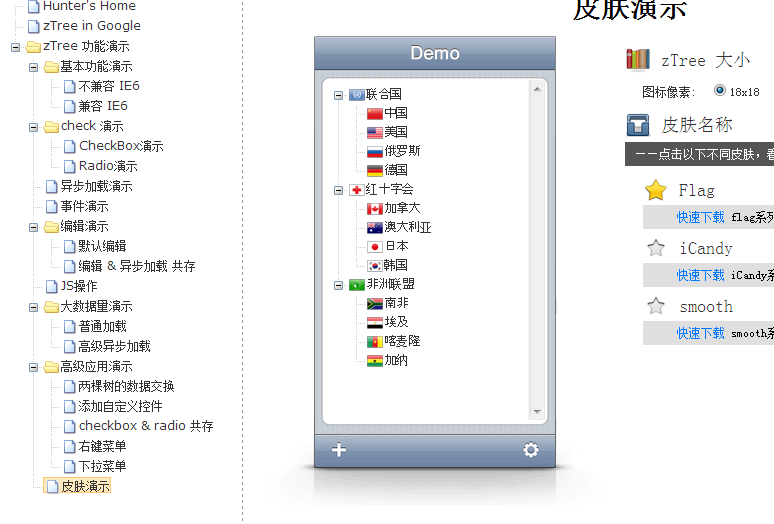Open the 右键菜单 demo

click(x=102, y=446)
